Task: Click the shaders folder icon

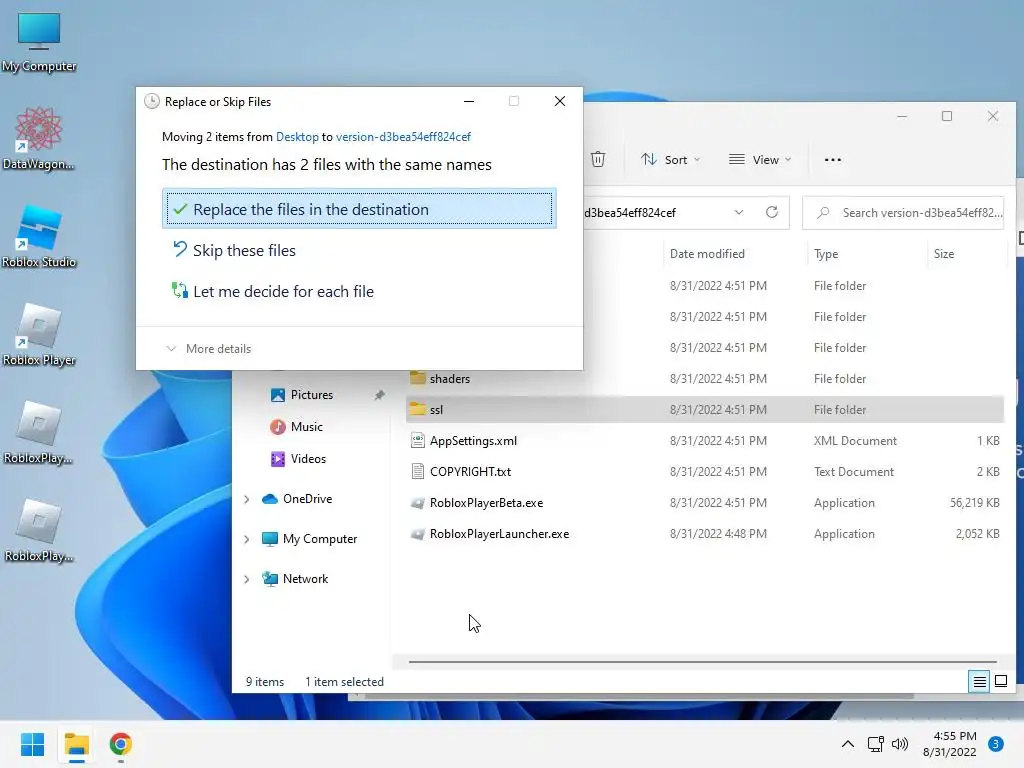Action: 417,378
